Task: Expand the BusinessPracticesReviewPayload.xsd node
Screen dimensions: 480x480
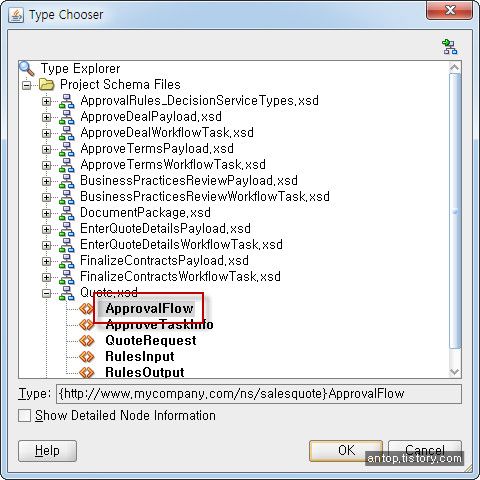Action: [46, 181]
